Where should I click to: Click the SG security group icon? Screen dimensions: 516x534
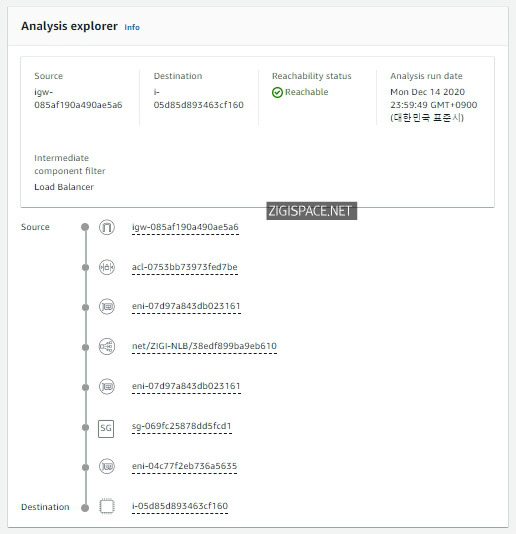coord(106,428)
